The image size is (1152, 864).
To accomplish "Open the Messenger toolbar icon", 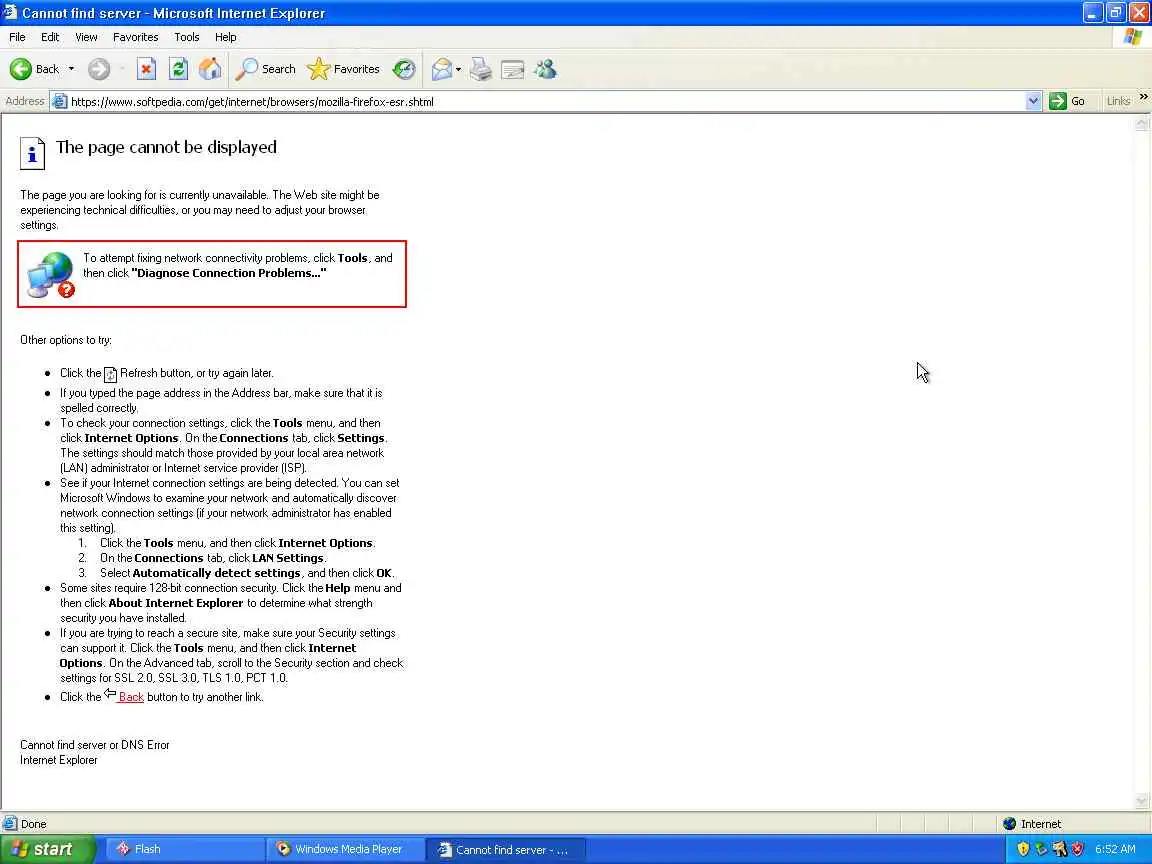I will pos(546,69).
